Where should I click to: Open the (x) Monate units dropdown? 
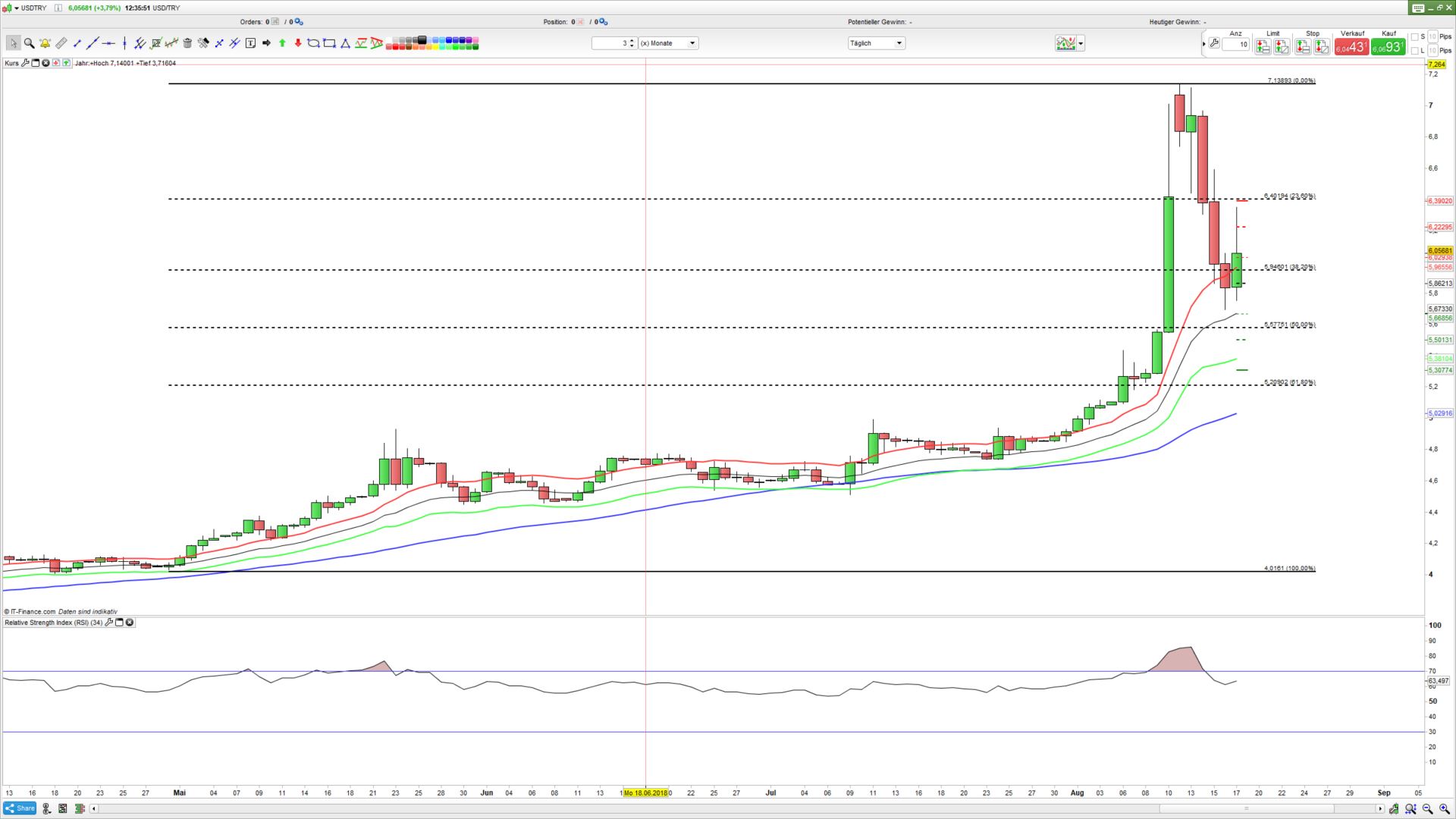[x=668, y=43]
